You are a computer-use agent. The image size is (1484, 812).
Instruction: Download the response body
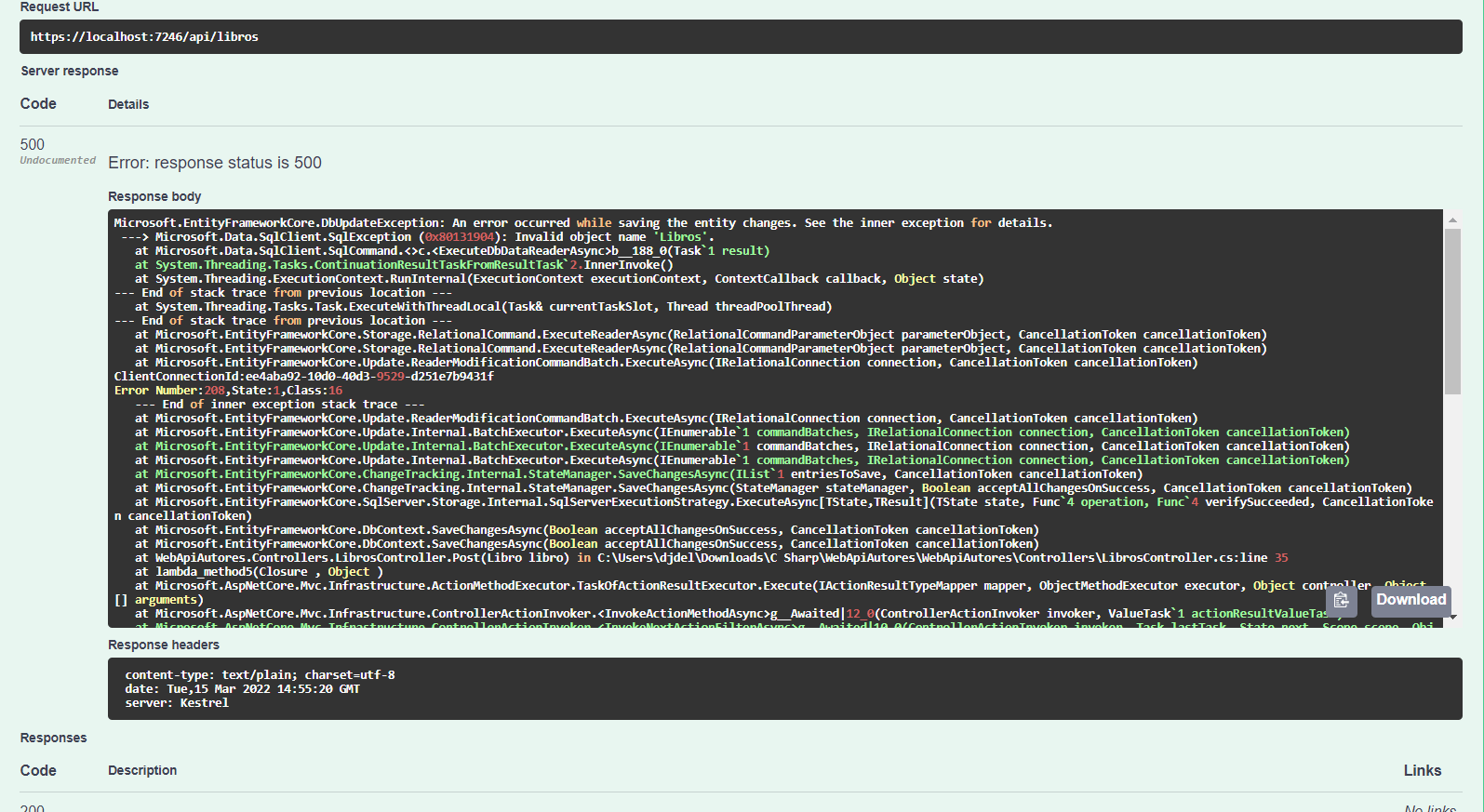[x=1410, y=600]
